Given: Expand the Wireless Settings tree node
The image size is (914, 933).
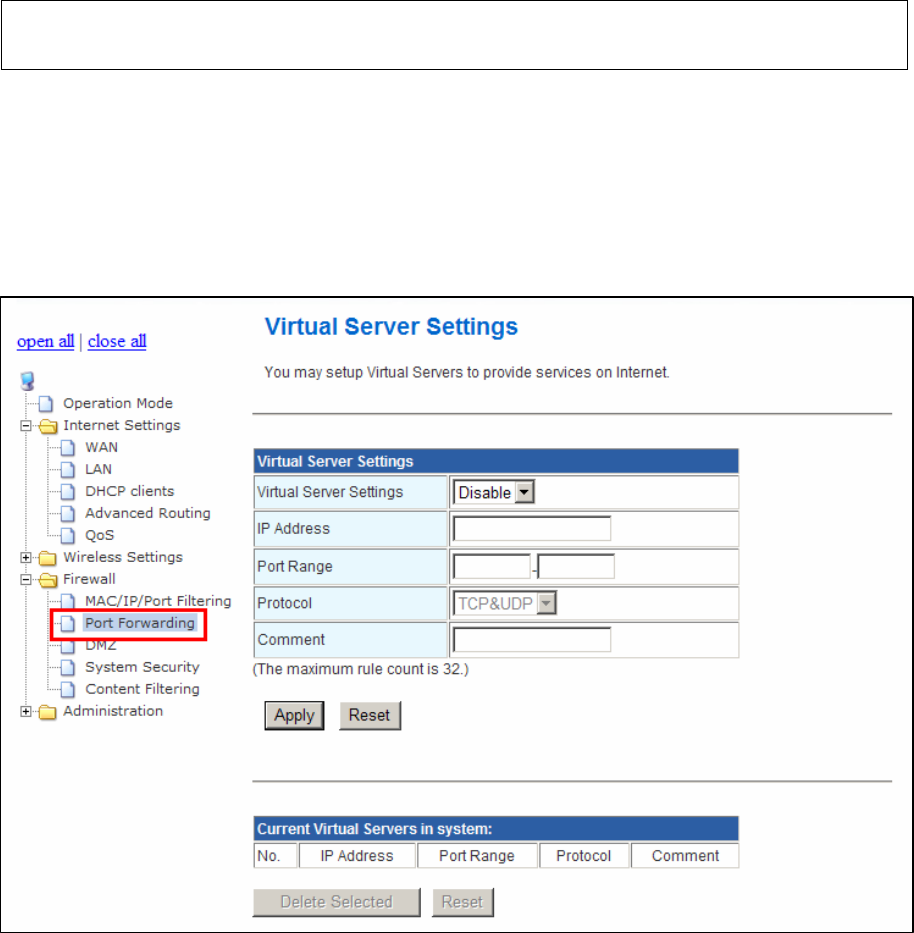Looking at the screenshot, I should click(26, 558).
